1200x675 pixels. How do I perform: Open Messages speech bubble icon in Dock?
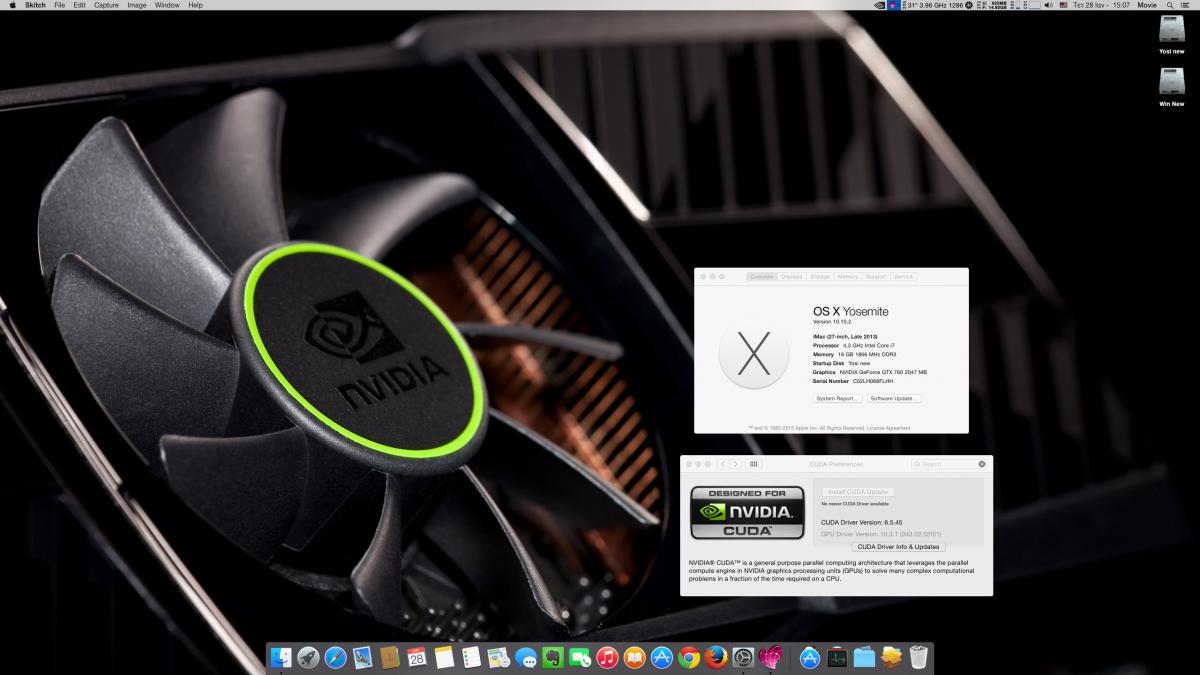[525, 657]
